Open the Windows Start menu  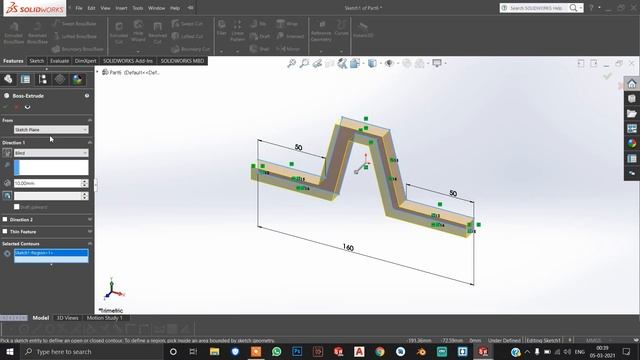coord(9,351)
